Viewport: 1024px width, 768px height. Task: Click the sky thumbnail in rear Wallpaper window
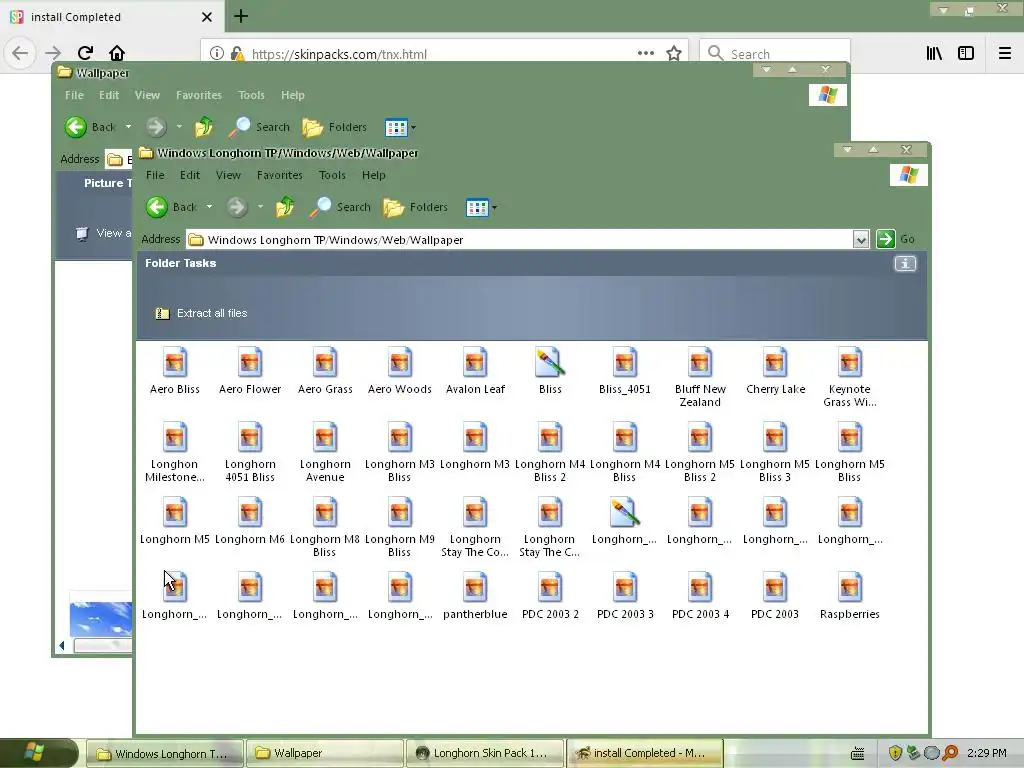click(x=101, y=618)
